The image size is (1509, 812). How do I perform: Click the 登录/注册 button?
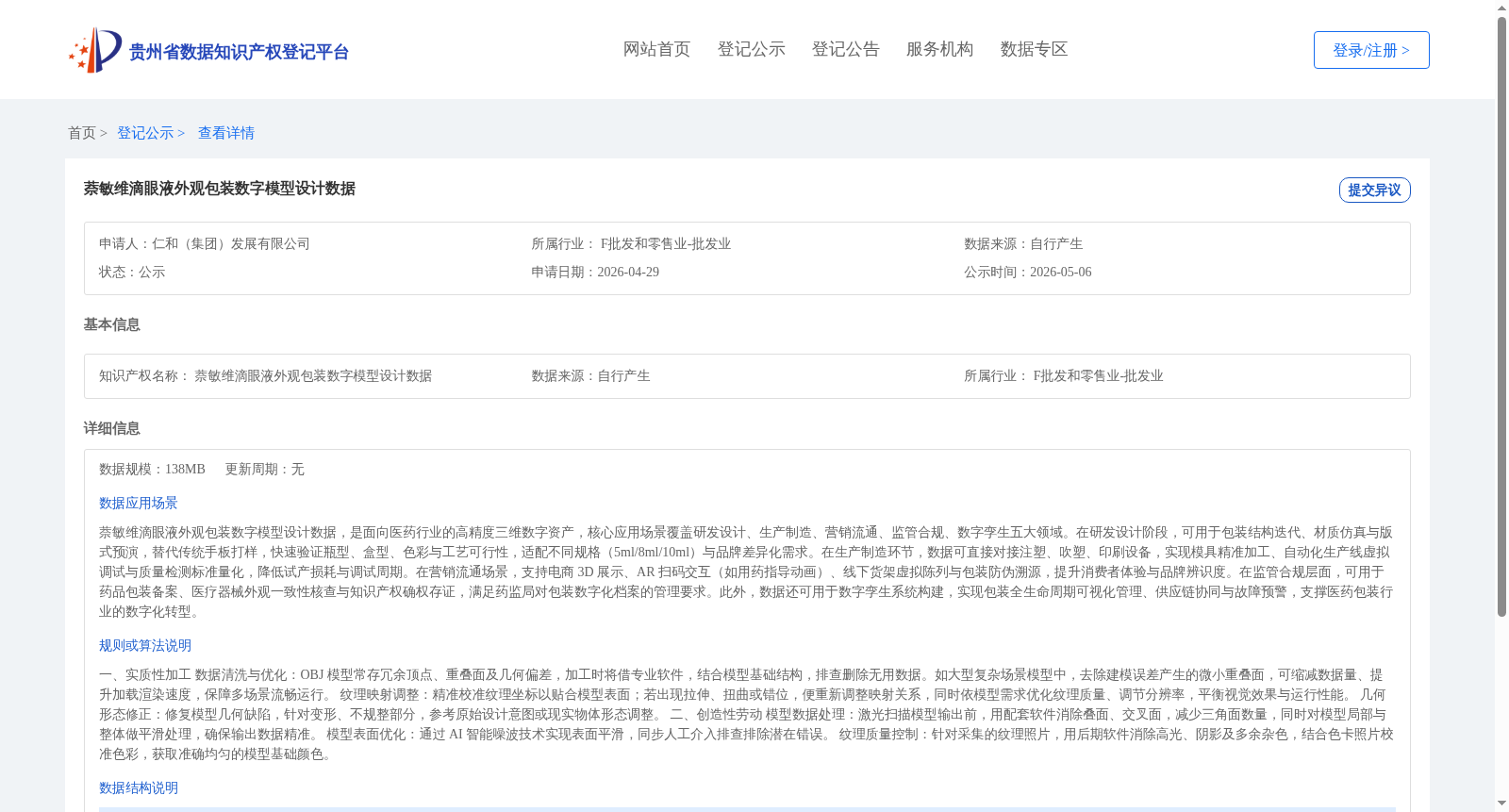point(1371,50)
